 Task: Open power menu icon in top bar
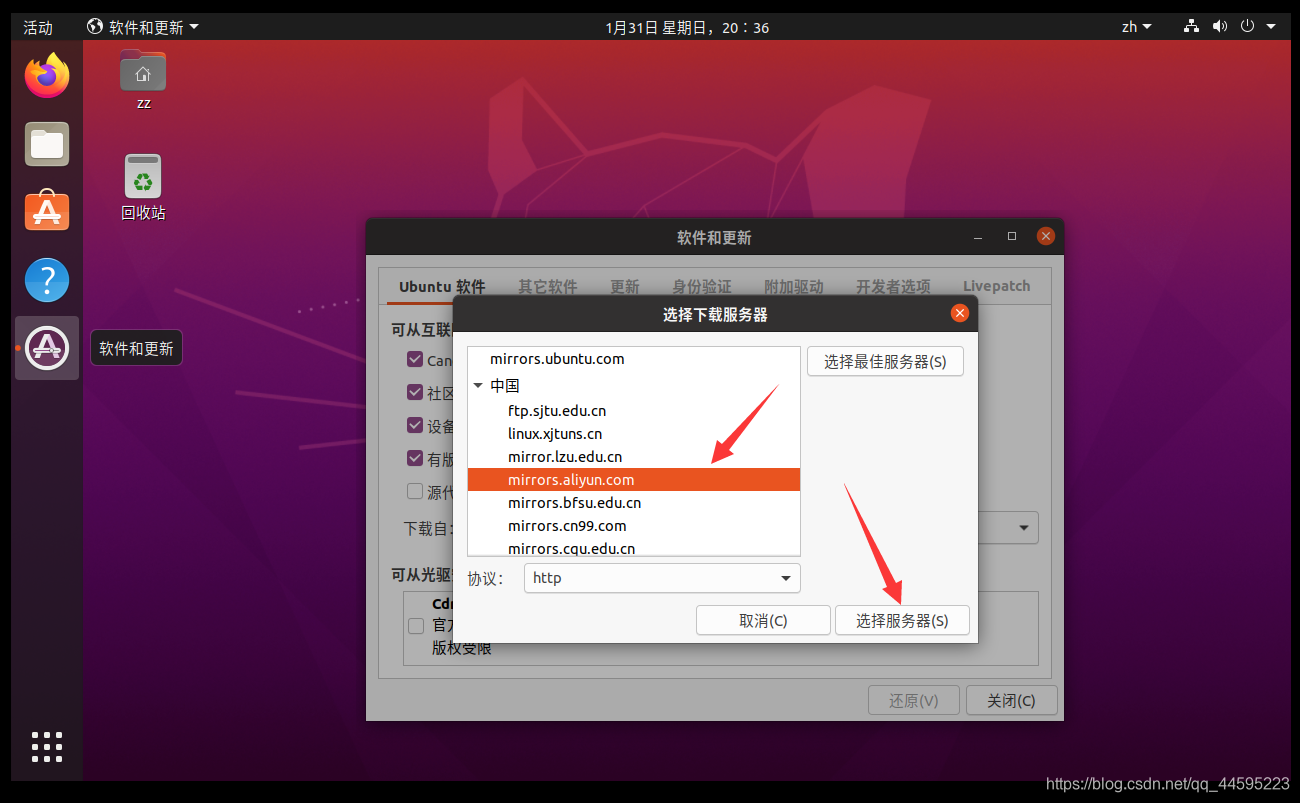[x=1247, y=27]
